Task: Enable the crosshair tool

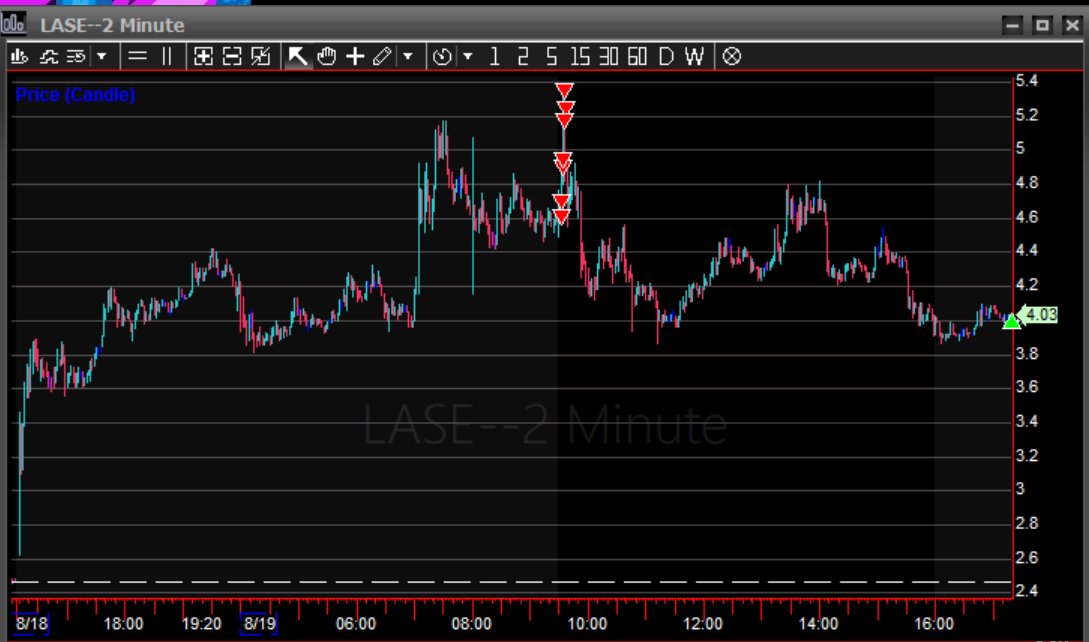Action: 354,57
